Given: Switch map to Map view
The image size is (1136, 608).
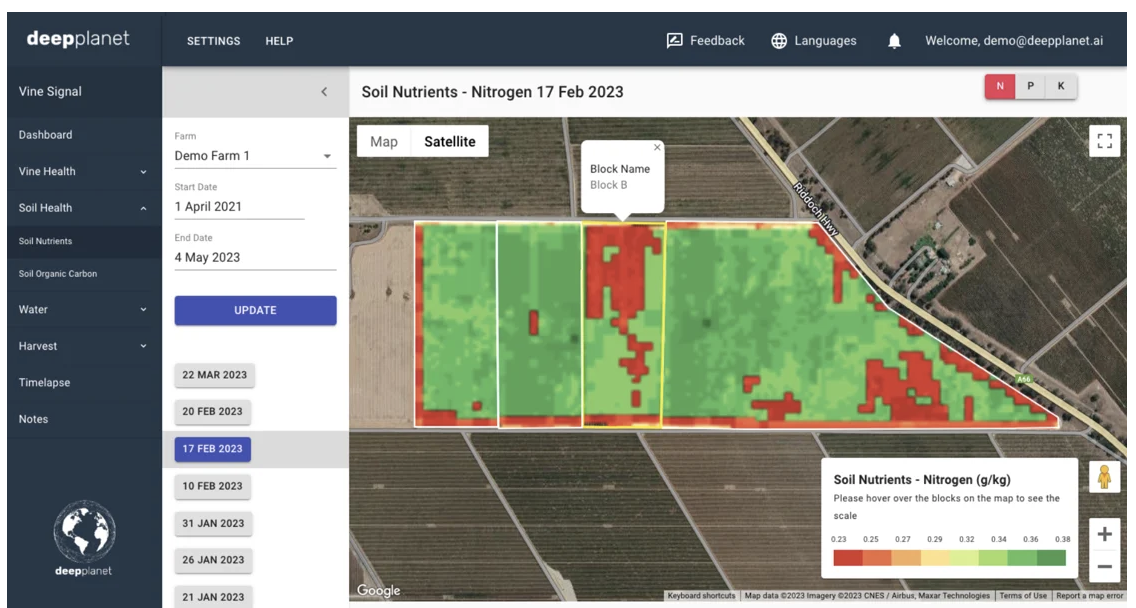Looking at the screenshot, I should coord(384,142).
